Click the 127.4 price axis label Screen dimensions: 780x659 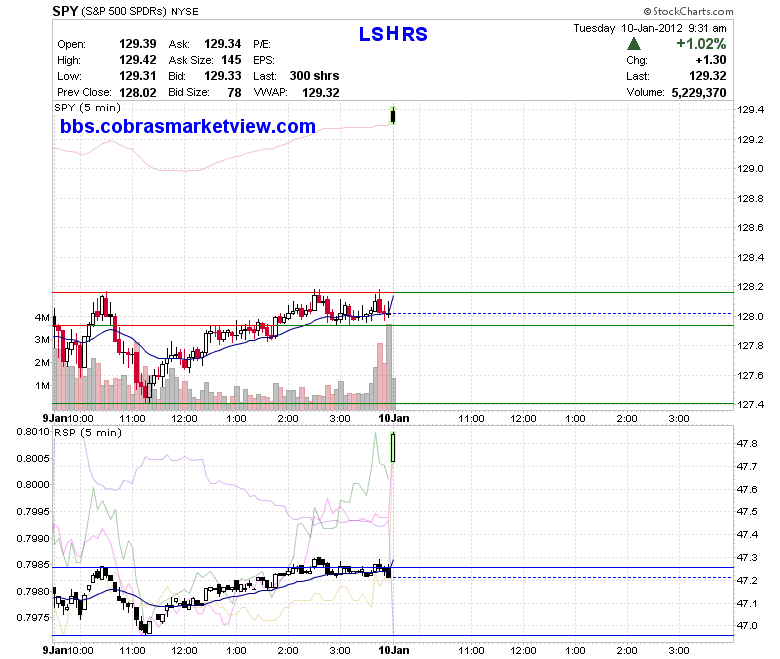(x=750, y=405)
